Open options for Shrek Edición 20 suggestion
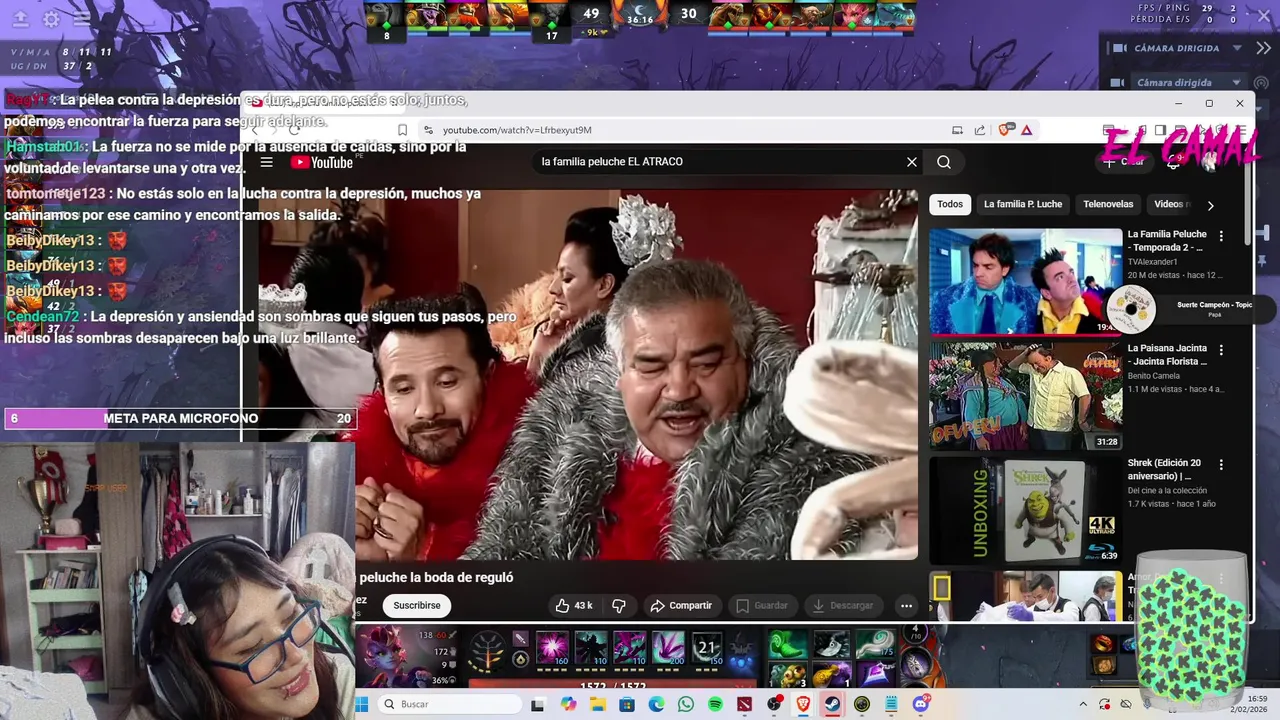This screenshot has height=720, width=1280. [x=1221, y=464]
